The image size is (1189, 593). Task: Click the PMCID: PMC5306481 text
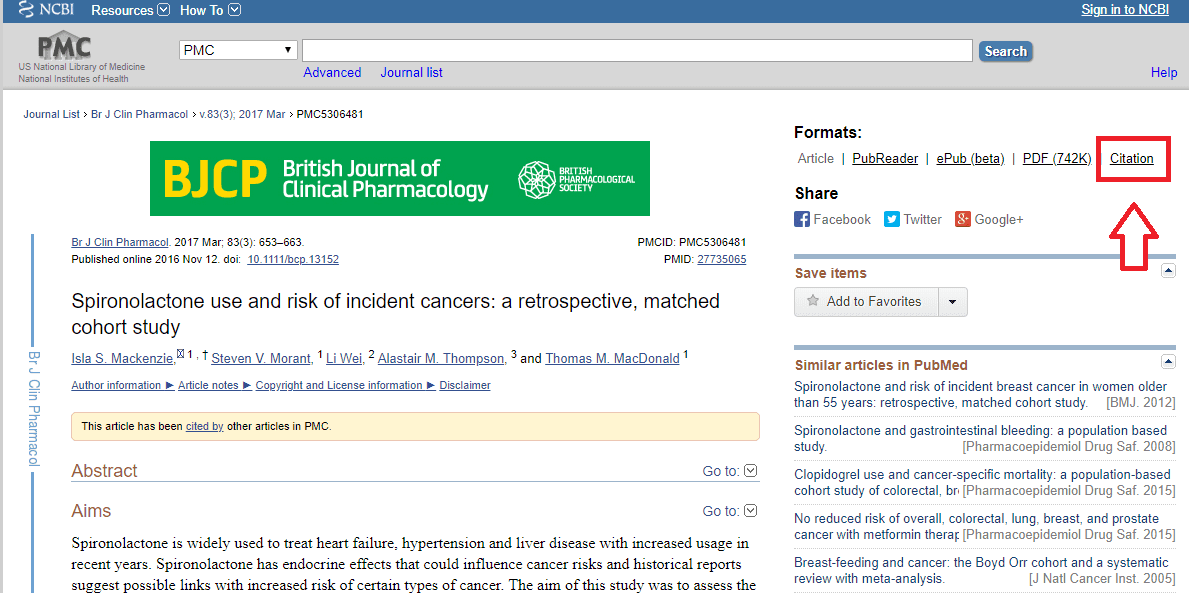(x=692, y=243)
